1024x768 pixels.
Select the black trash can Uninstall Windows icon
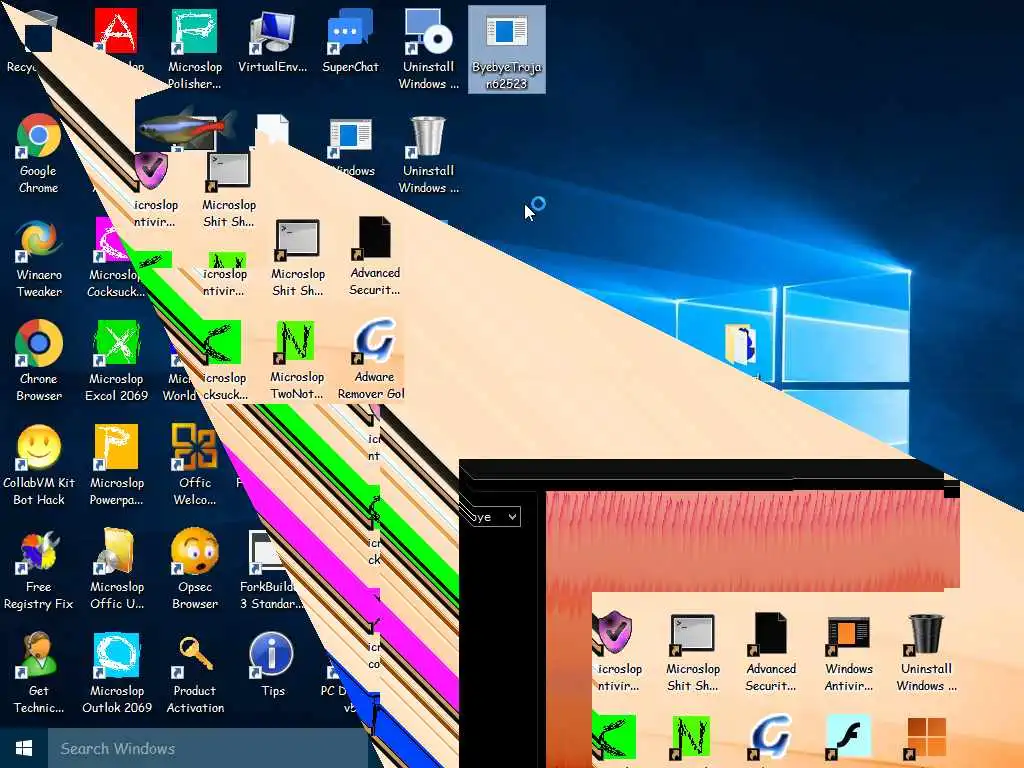pos(926,652)
